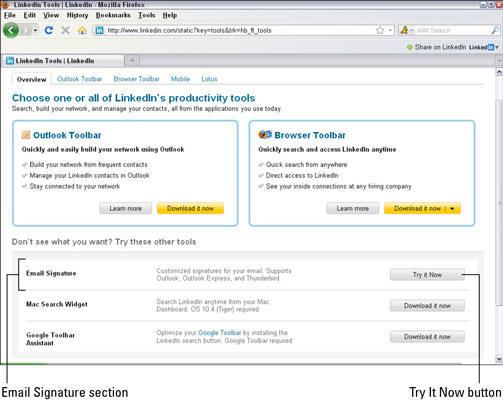This screenshot has height=400, width=503.
Task: Select the Overview page tab
Action: click(x=32, y=79)
